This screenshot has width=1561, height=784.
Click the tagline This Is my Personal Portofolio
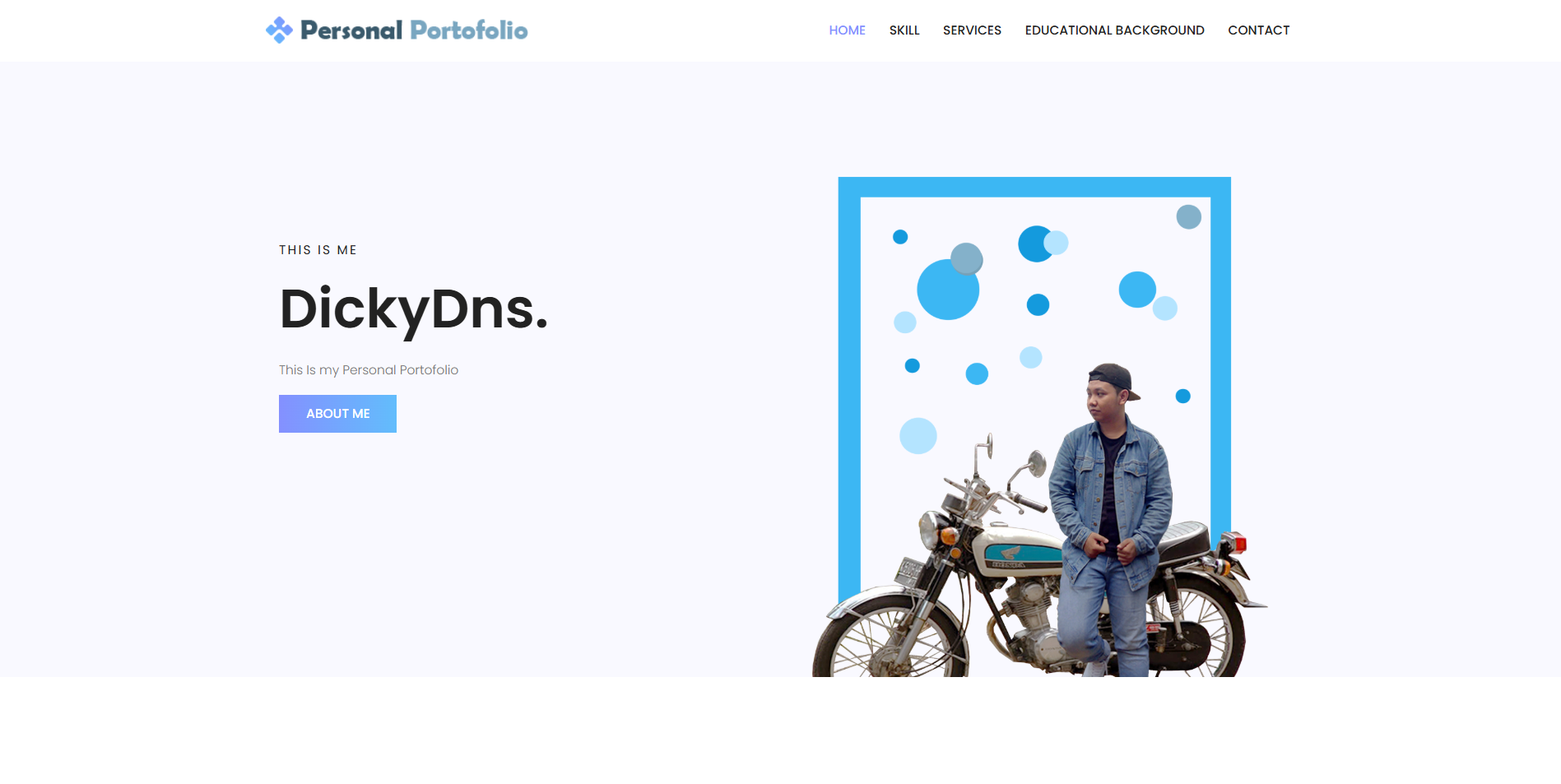pos(369,370)
